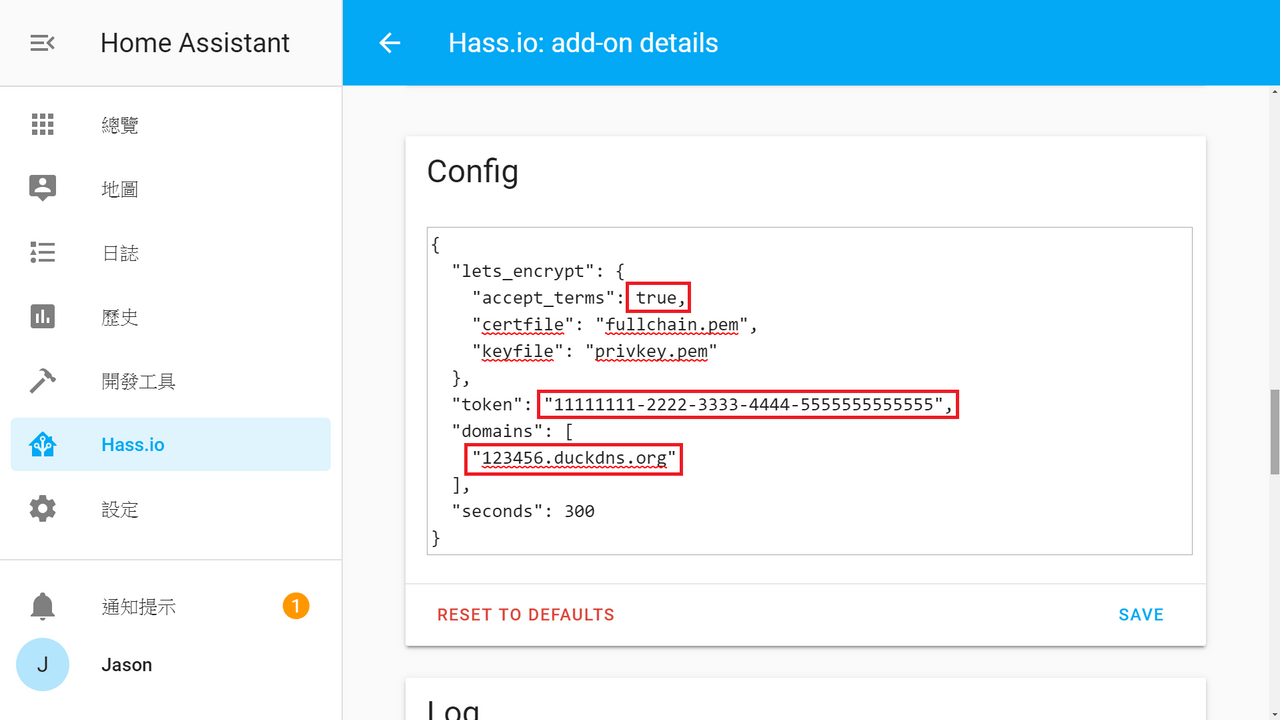1280x720 pixels.
Task: Click the 歷史 history chart icon
Action: click(42, 317)
